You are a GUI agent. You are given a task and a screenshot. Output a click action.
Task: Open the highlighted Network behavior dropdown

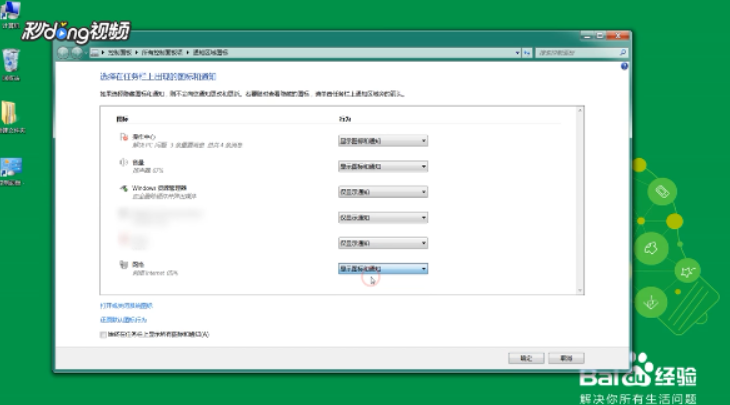click(x=383, y=269)
